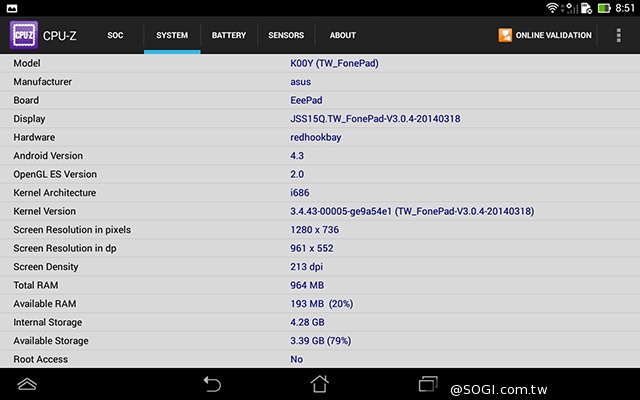Select Screen Resolution in pixels label
This screenshot has width=640, height=400.
(72, 230)
